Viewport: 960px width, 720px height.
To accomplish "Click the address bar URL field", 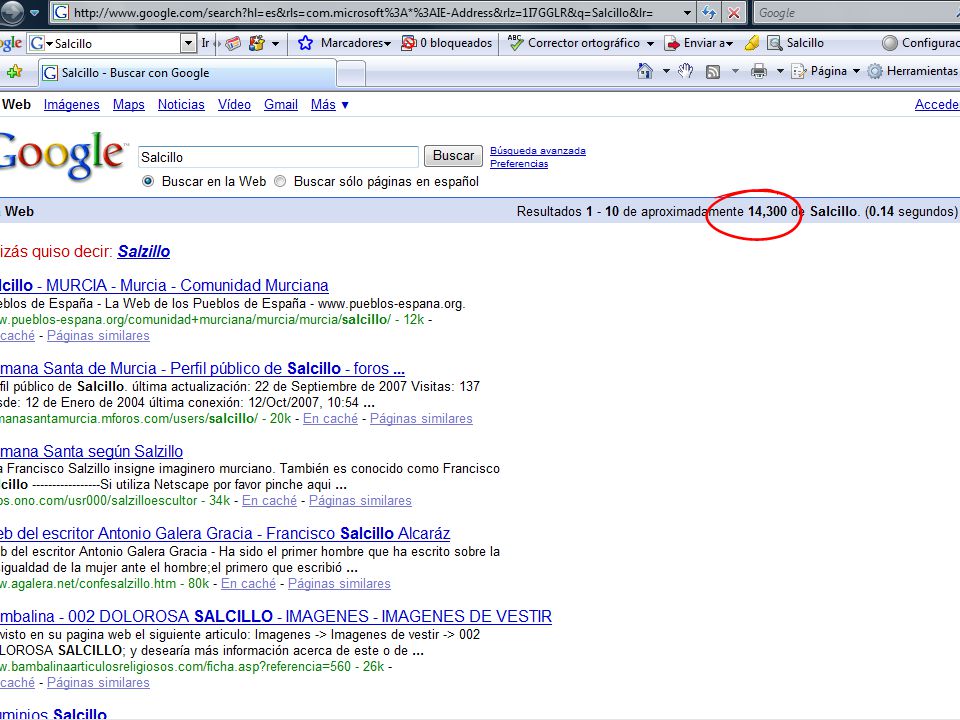I will [366, 12].
